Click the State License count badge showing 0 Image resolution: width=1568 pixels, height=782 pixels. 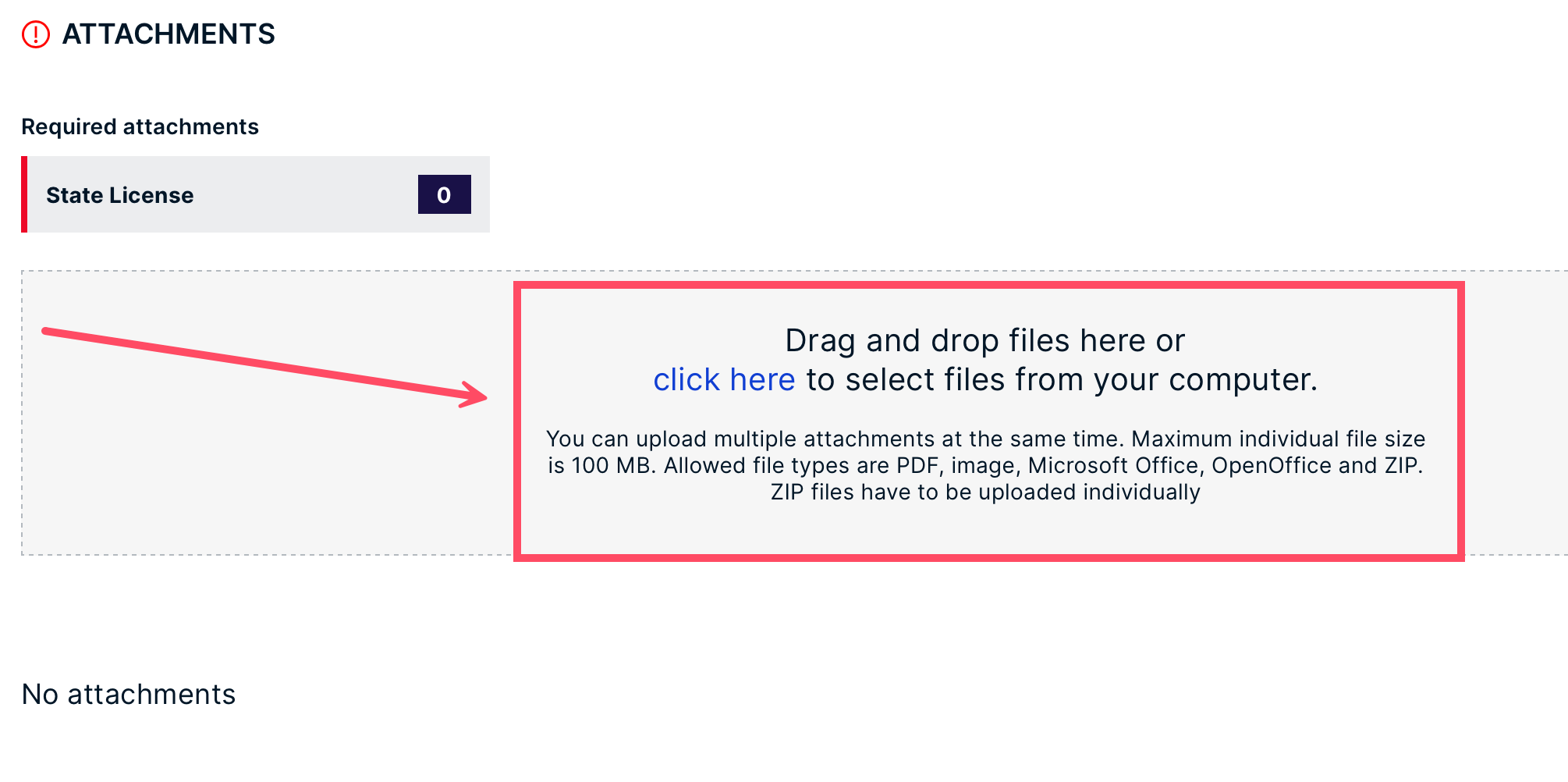tap(444, 194)
